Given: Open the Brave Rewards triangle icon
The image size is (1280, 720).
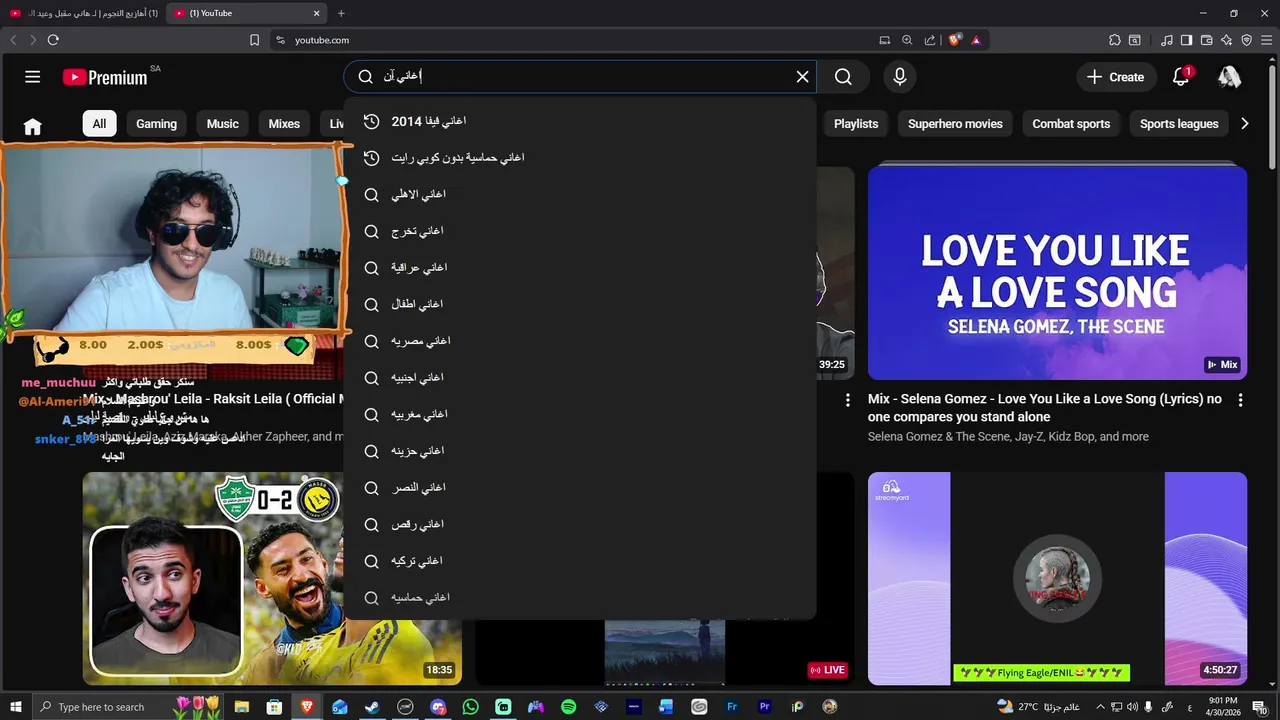Looking at the screenshot, I should coord(976,40).
